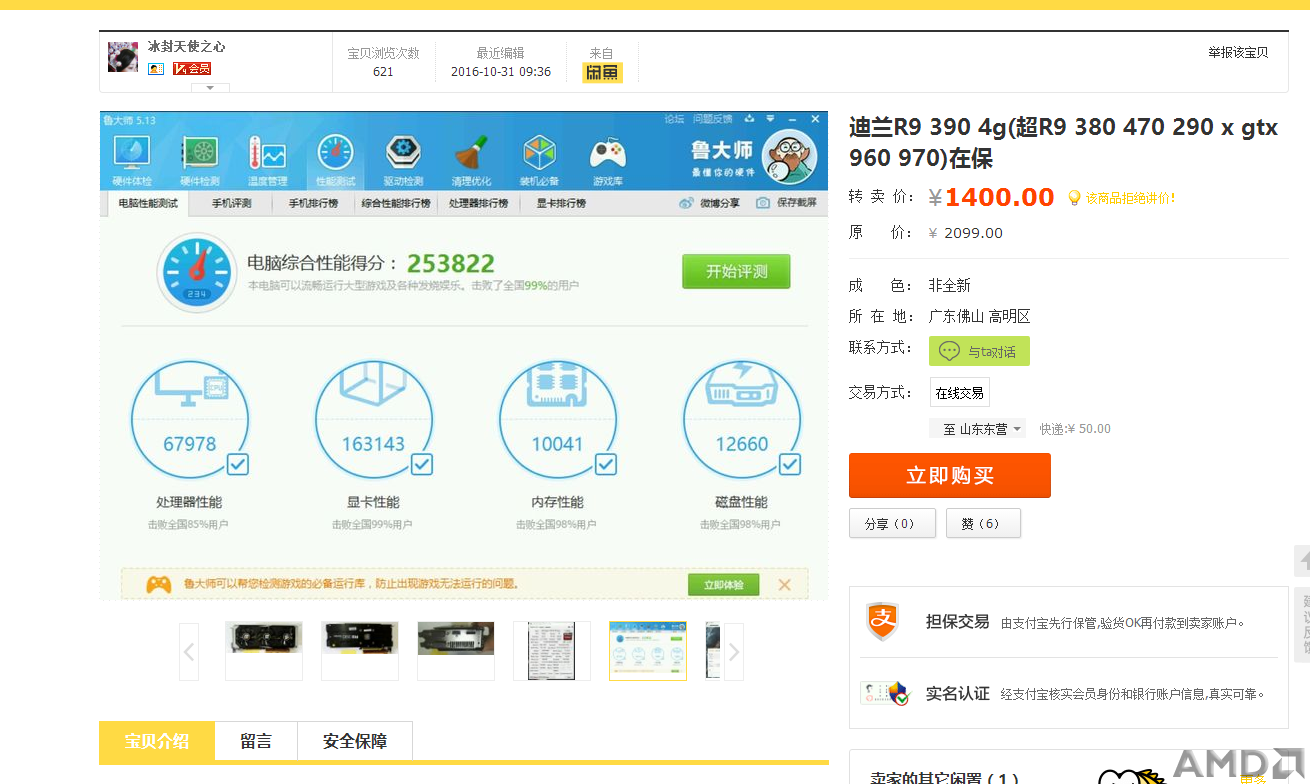Open the 留言 comments tab
The height and width of the screenshot is (784, 1310).
click(x=256, y=742)
